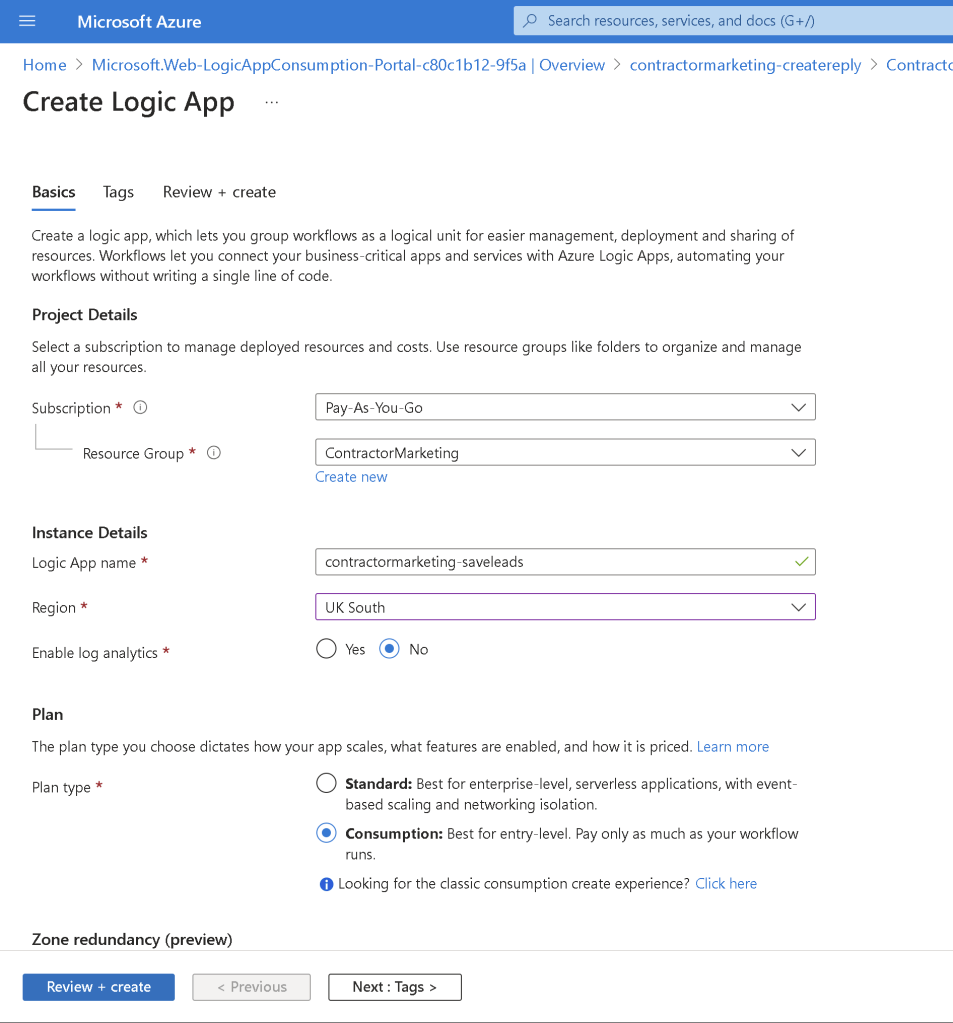Choose the Standard plan type
This screenshot has height=1023, width=953.
tap(326, 783)
